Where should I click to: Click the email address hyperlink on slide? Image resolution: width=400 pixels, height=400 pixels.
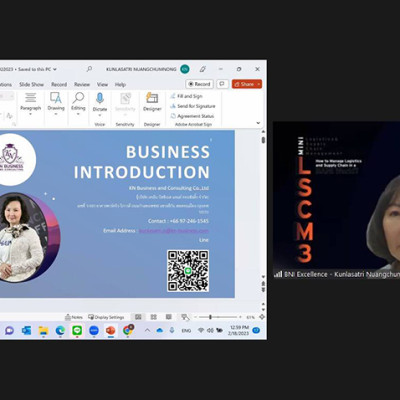point(174,231)
